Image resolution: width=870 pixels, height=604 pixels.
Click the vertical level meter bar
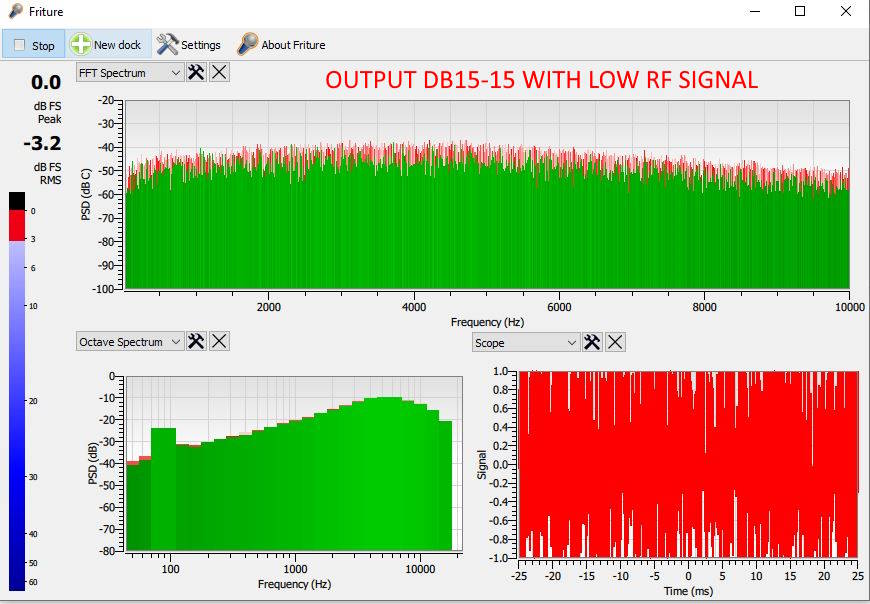point(17,391)
